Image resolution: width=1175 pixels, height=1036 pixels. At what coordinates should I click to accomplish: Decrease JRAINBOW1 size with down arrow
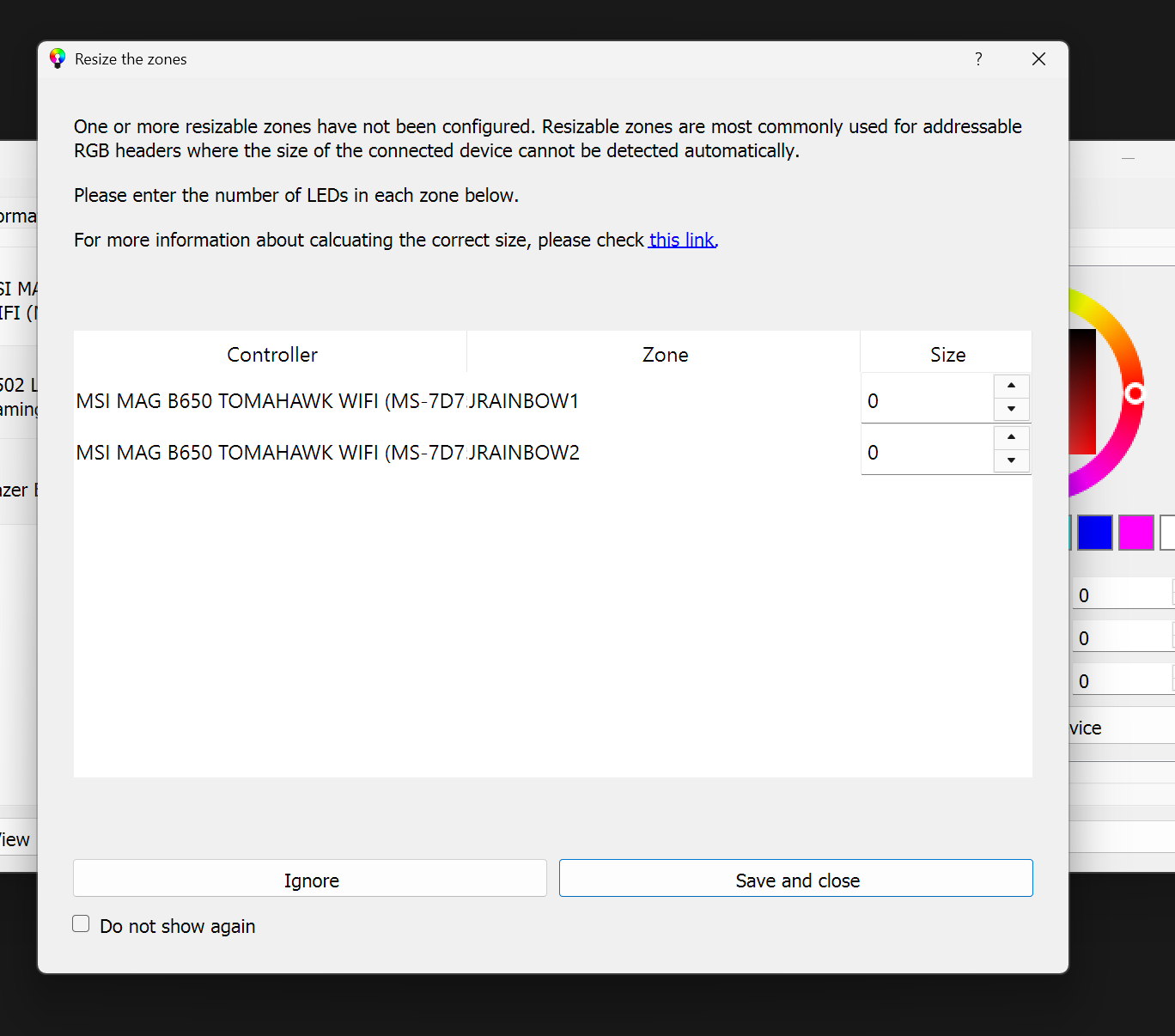1012,410
